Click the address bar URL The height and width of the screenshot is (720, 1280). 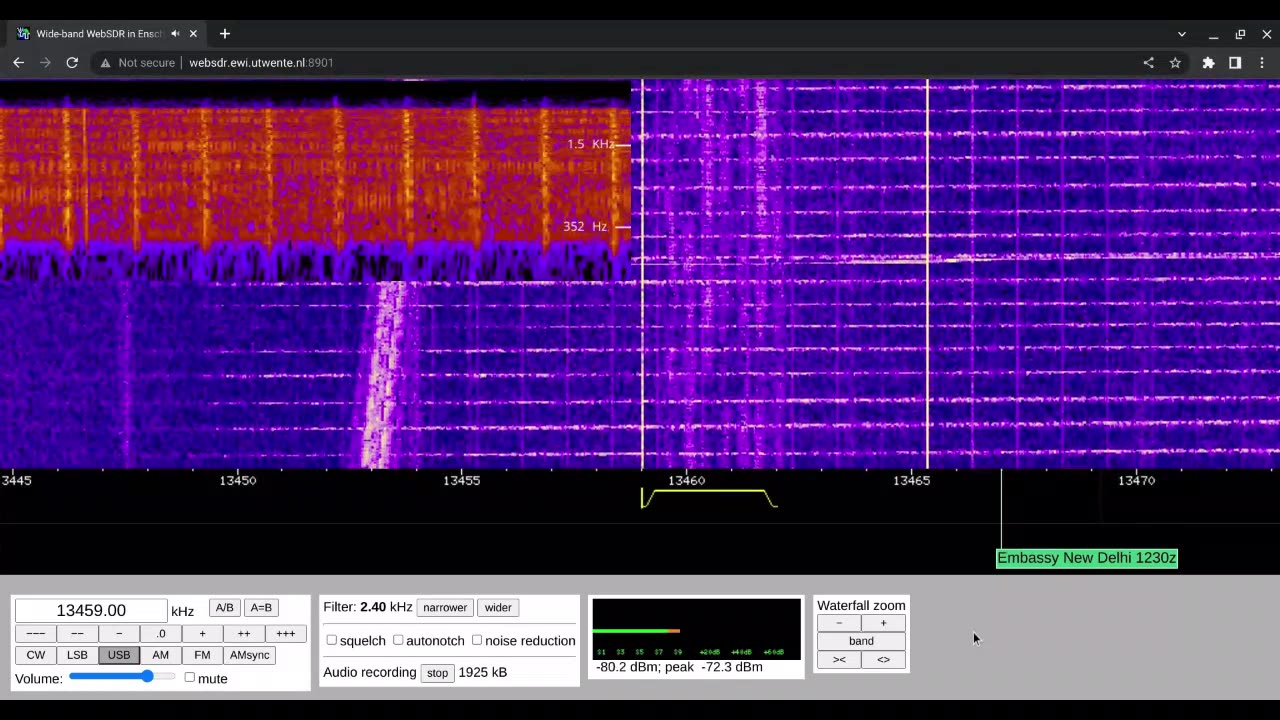[261, 62]
